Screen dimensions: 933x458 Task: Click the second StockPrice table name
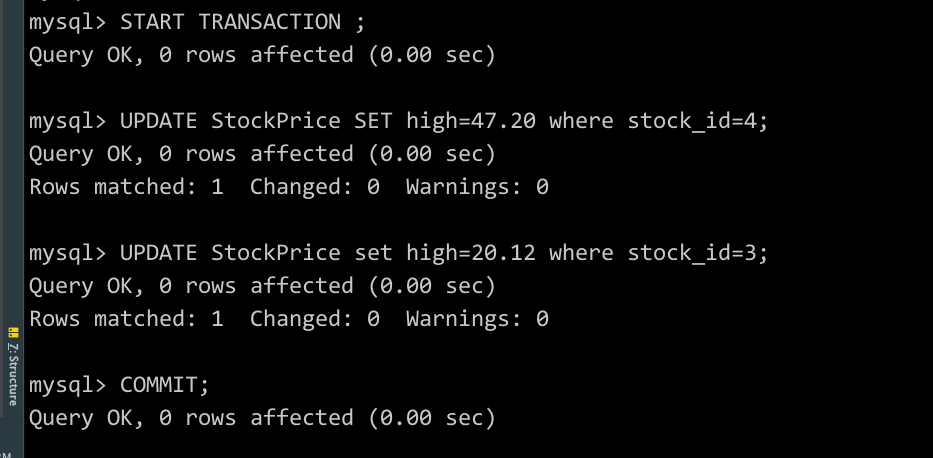pos(275,253)
